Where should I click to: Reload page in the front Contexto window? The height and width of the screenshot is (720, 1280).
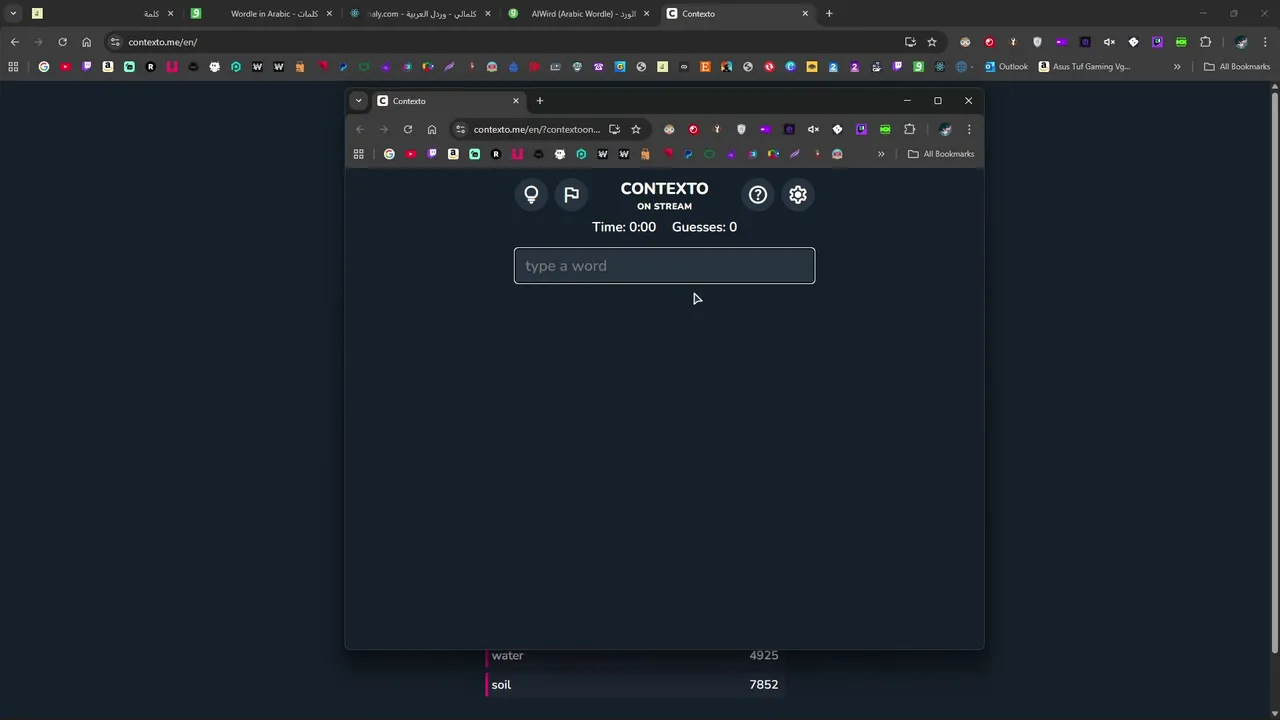[408, 129]
